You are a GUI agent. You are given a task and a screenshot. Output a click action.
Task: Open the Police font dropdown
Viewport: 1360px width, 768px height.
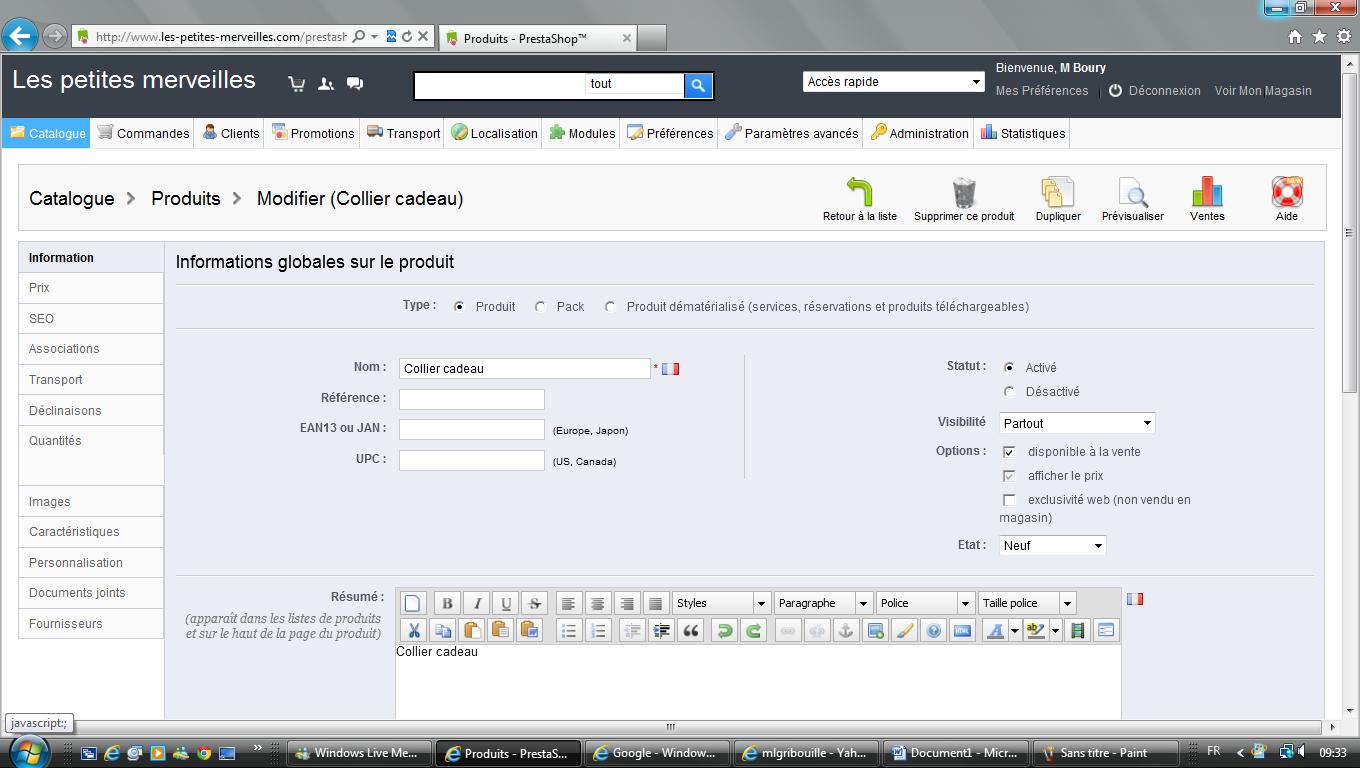[x=925, y=603]
